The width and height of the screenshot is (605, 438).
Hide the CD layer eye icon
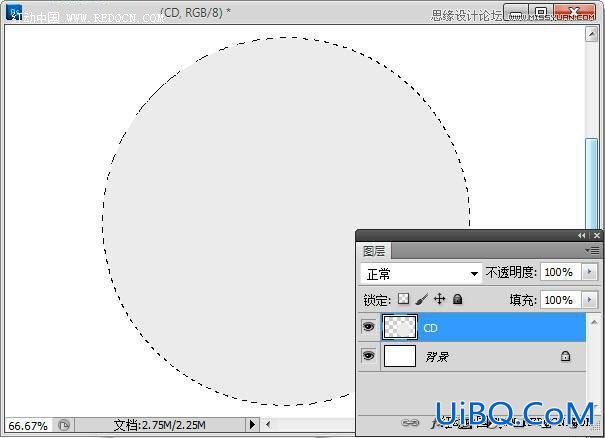[x=368, y=327]
